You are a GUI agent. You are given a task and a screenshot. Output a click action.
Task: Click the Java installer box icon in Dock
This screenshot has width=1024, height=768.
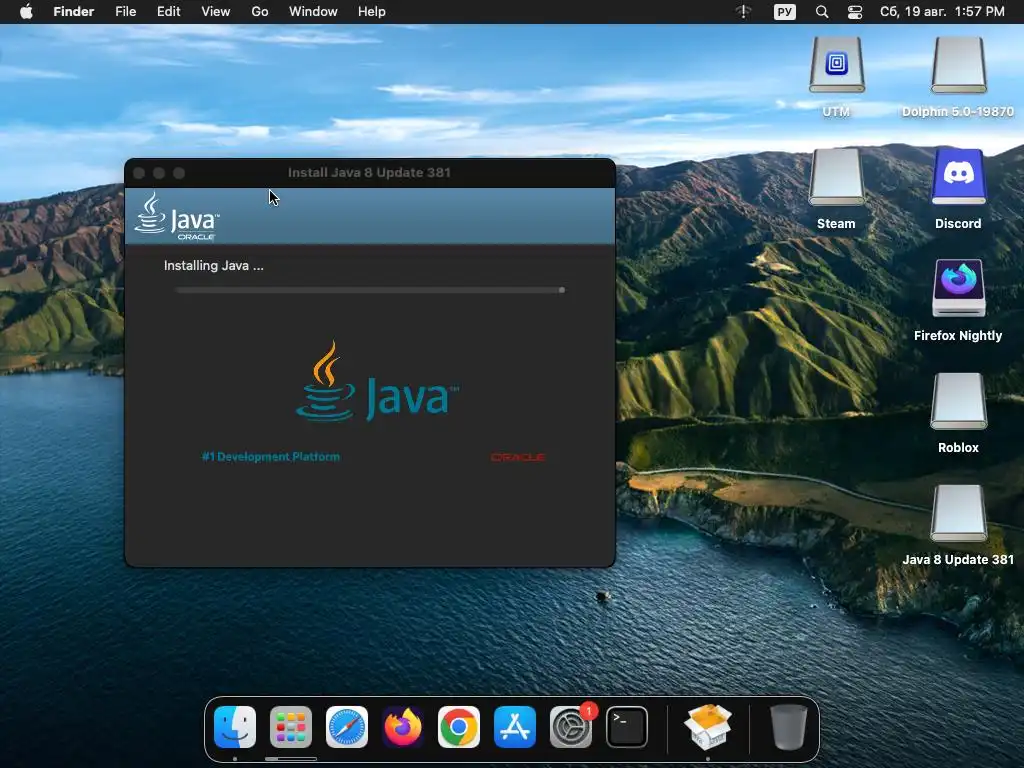pyautogui.click(x=708, y=726)
